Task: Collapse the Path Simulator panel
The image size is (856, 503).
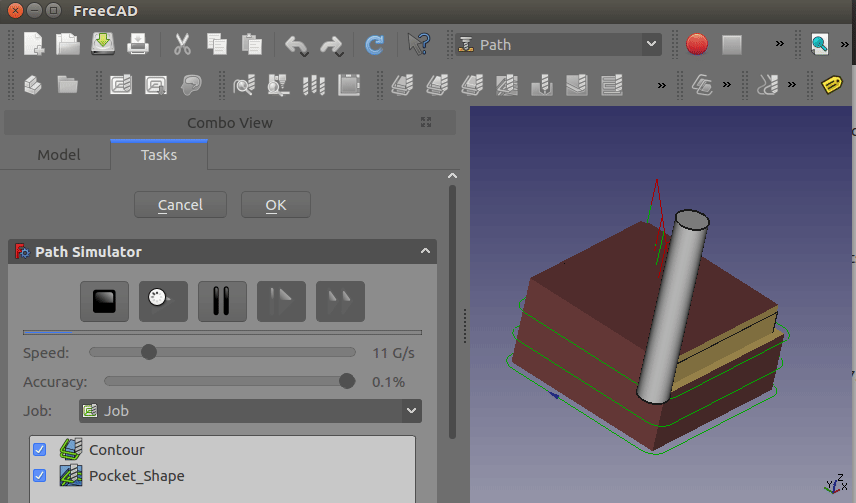Action: [425, 252]
